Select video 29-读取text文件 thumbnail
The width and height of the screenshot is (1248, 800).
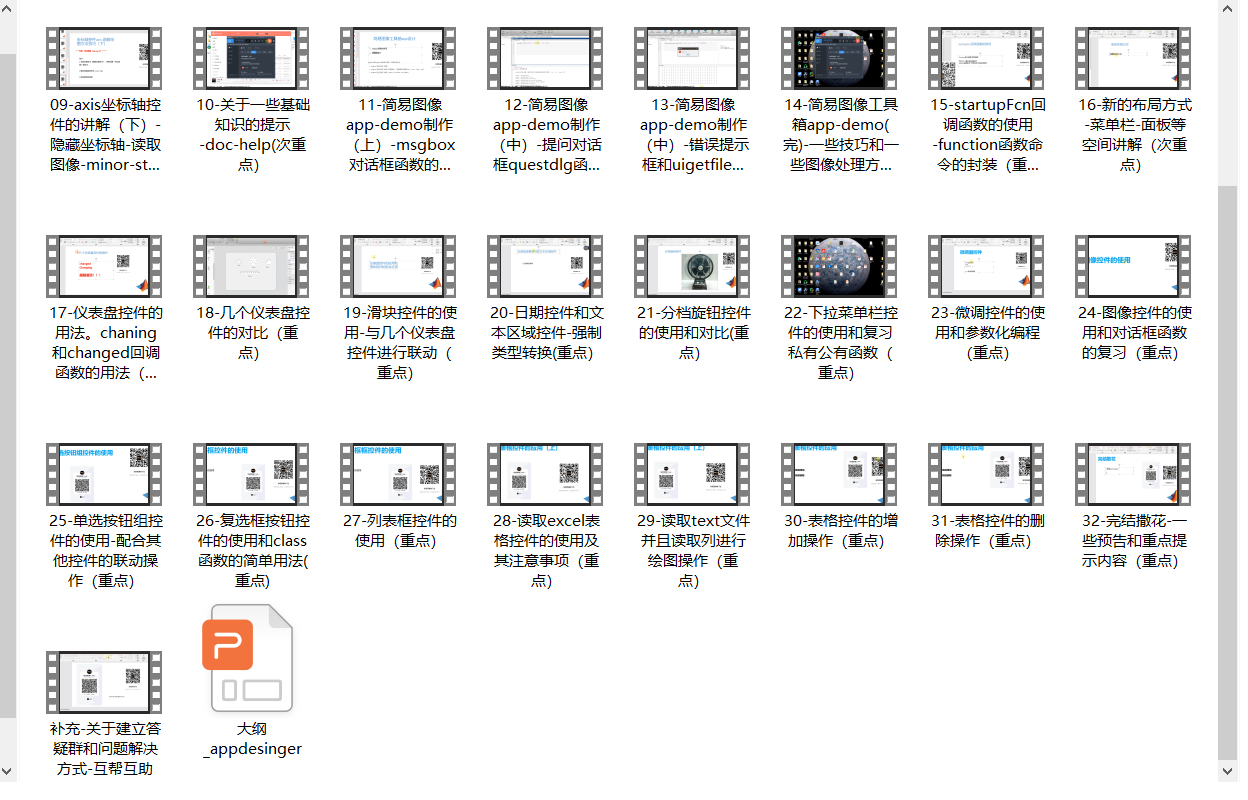692,474
